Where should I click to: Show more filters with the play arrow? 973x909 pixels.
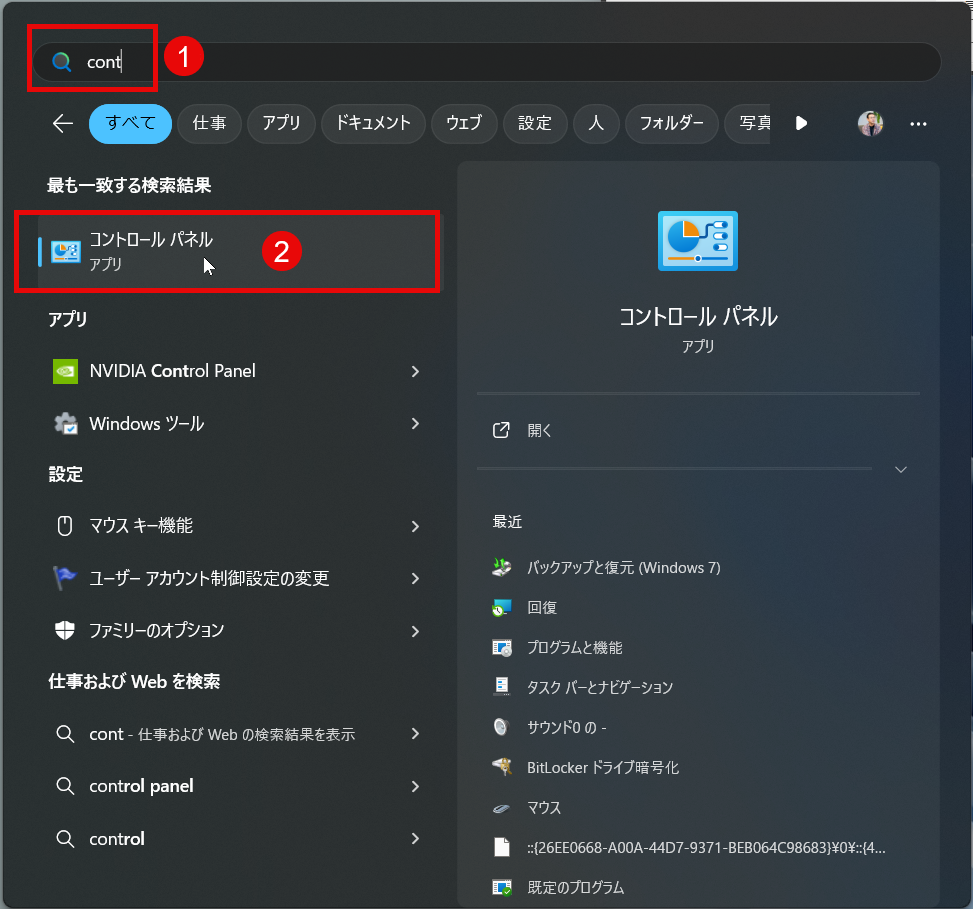(801, 123)
